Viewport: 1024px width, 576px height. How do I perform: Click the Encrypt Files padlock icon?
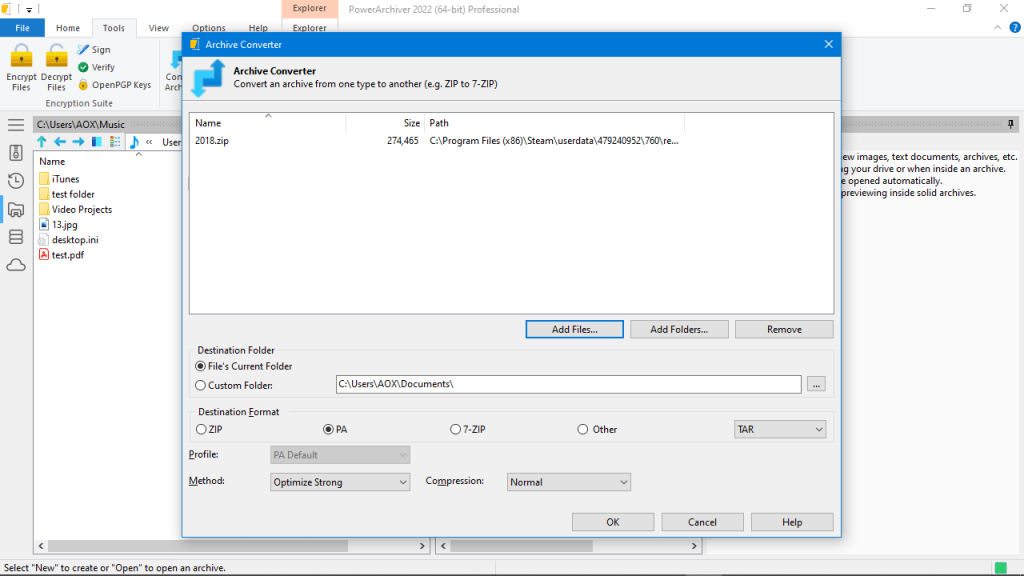coord(21,56)
